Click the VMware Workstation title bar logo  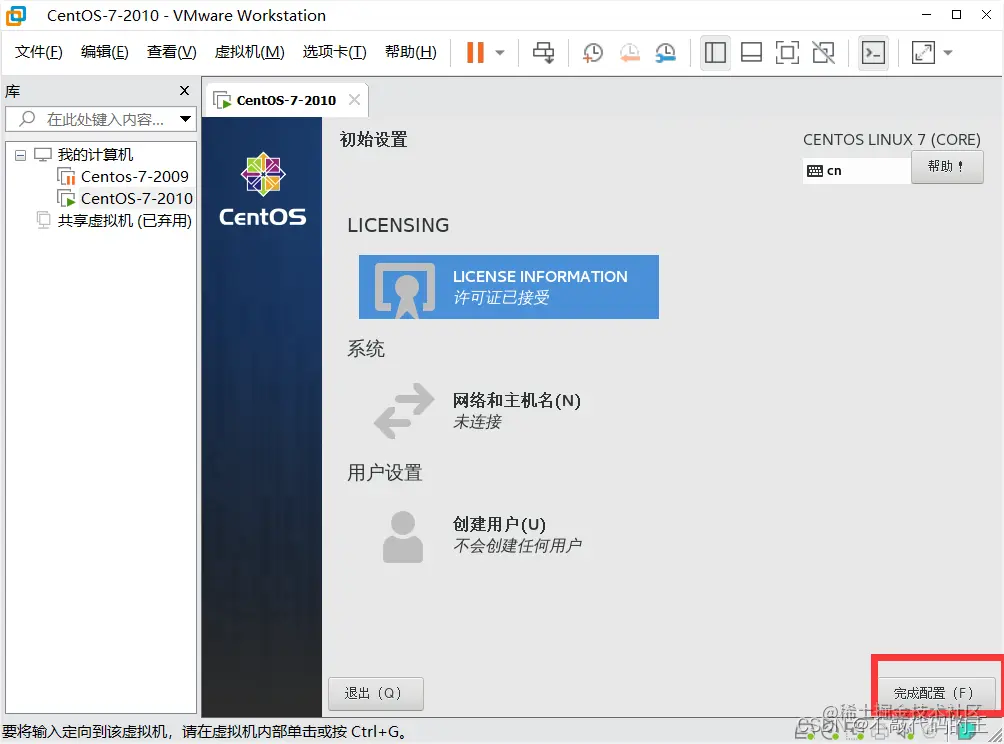16,15
